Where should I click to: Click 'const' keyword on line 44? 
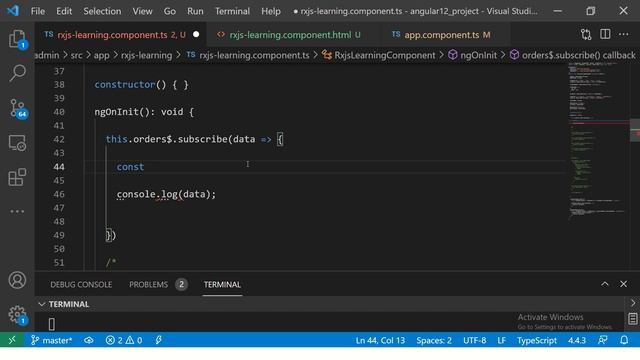point(130,167)
